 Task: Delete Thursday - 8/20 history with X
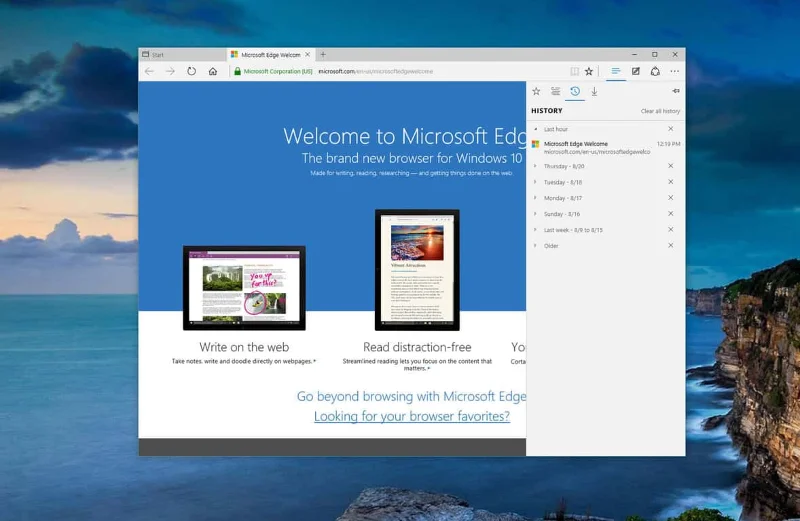671,166
